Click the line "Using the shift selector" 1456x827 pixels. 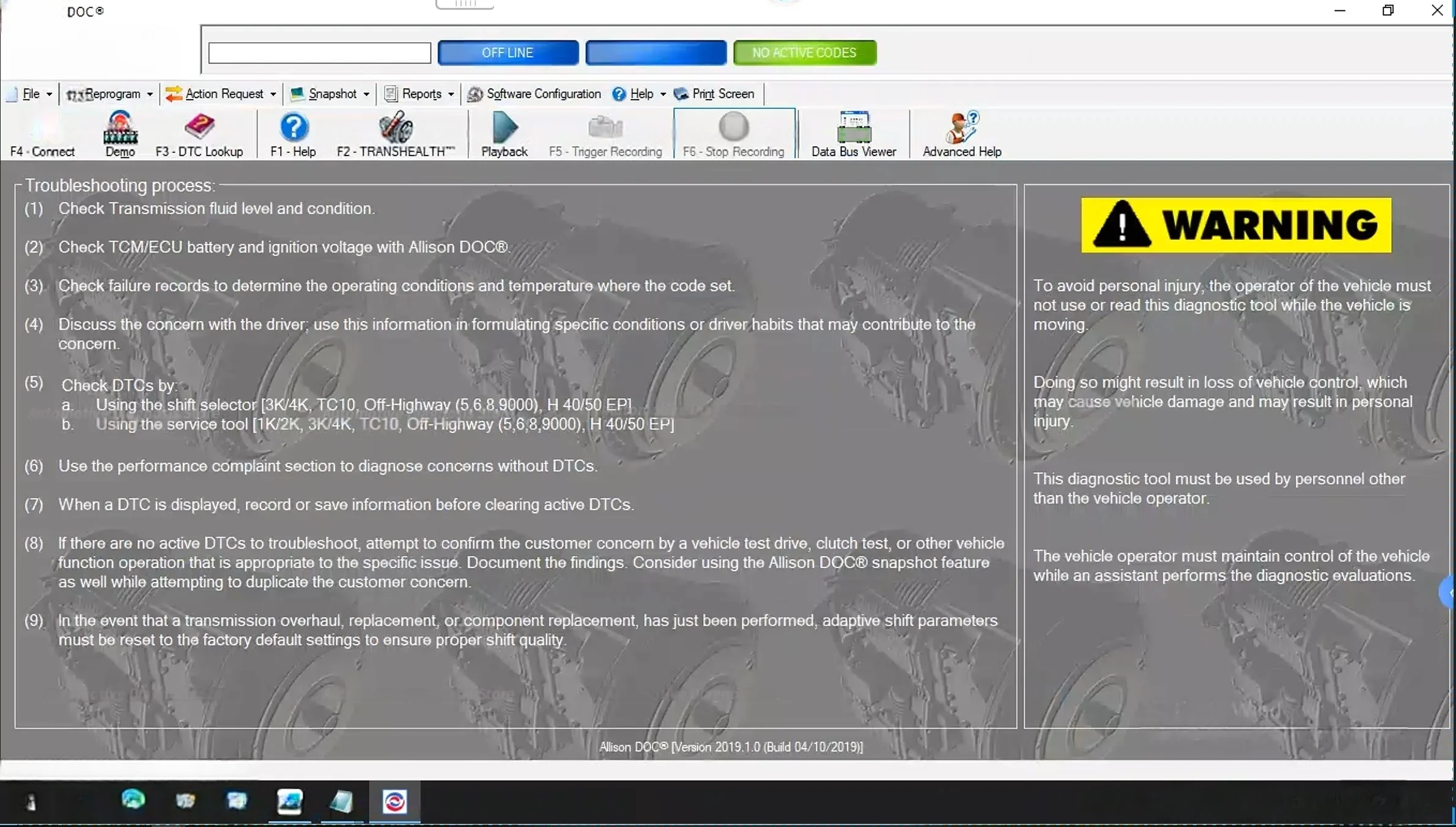click(x=364, y=405)
